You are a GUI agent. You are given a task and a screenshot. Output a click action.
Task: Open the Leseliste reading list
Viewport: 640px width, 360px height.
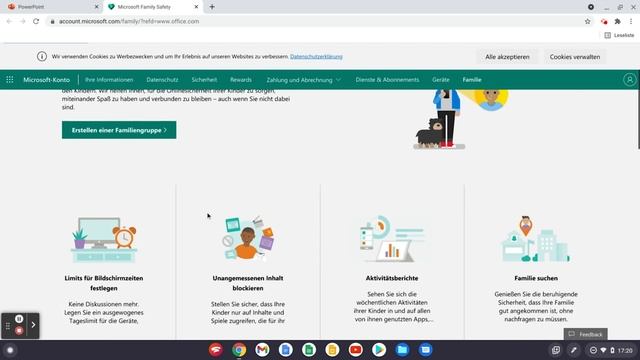619,35
